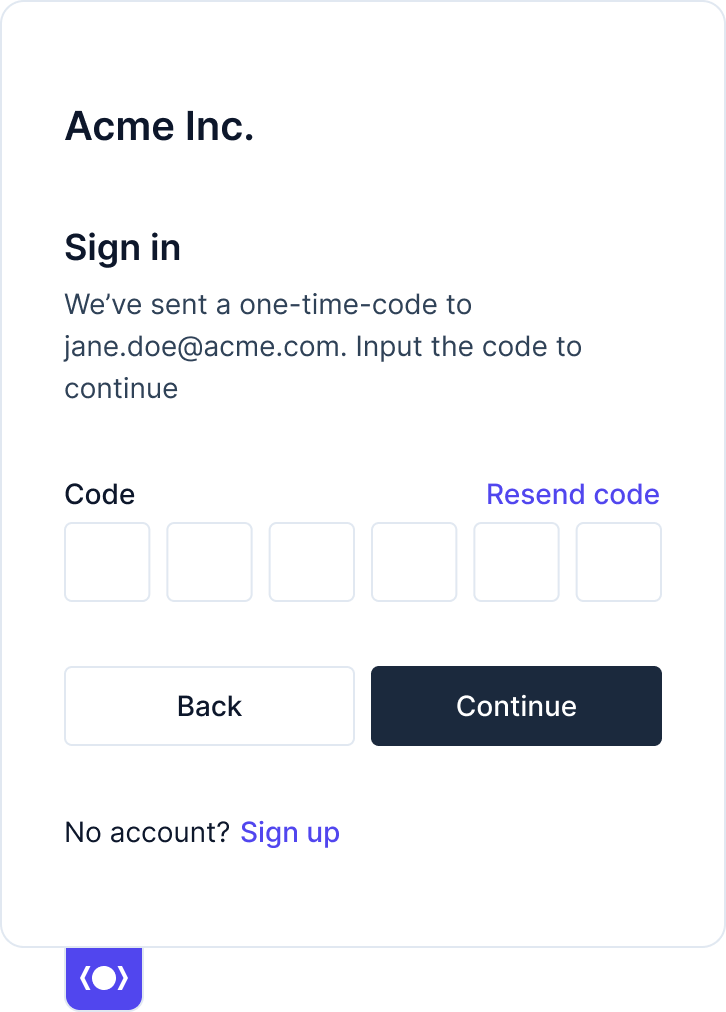Click the "No account?" text
The height and width of the screenshot is (1012, 726).
tap(147, 833)
